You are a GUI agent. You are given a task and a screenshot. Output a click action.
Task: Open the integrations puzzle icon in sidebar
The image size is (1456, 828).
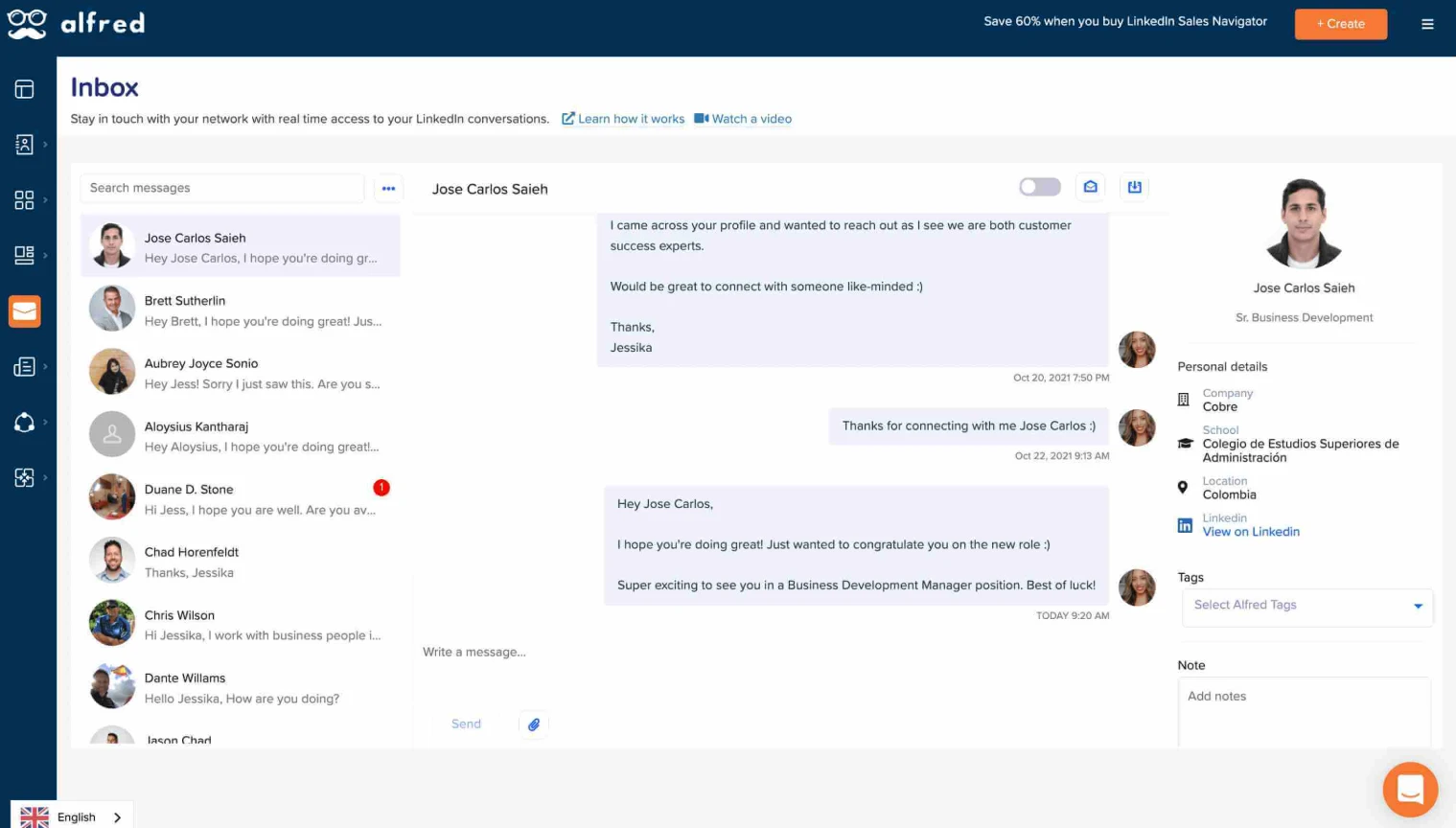24,477
